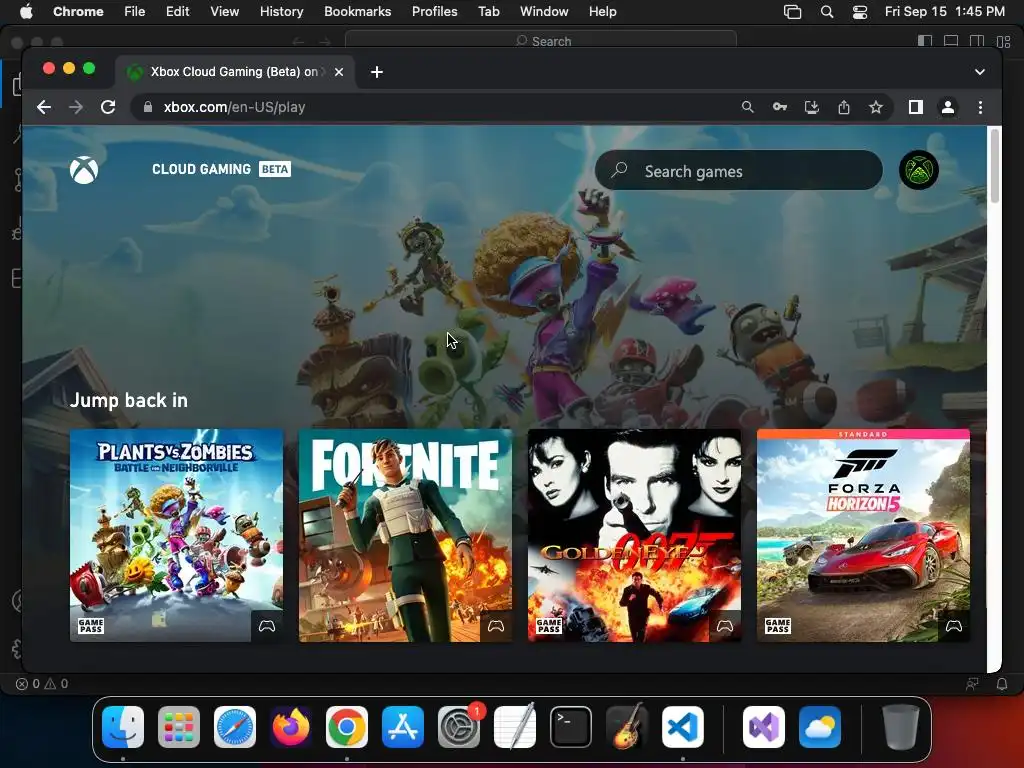The width and height of the screenshot is (1024, 768).
Task: Click controller icon on GoldenEye tile
Action: 725,626
